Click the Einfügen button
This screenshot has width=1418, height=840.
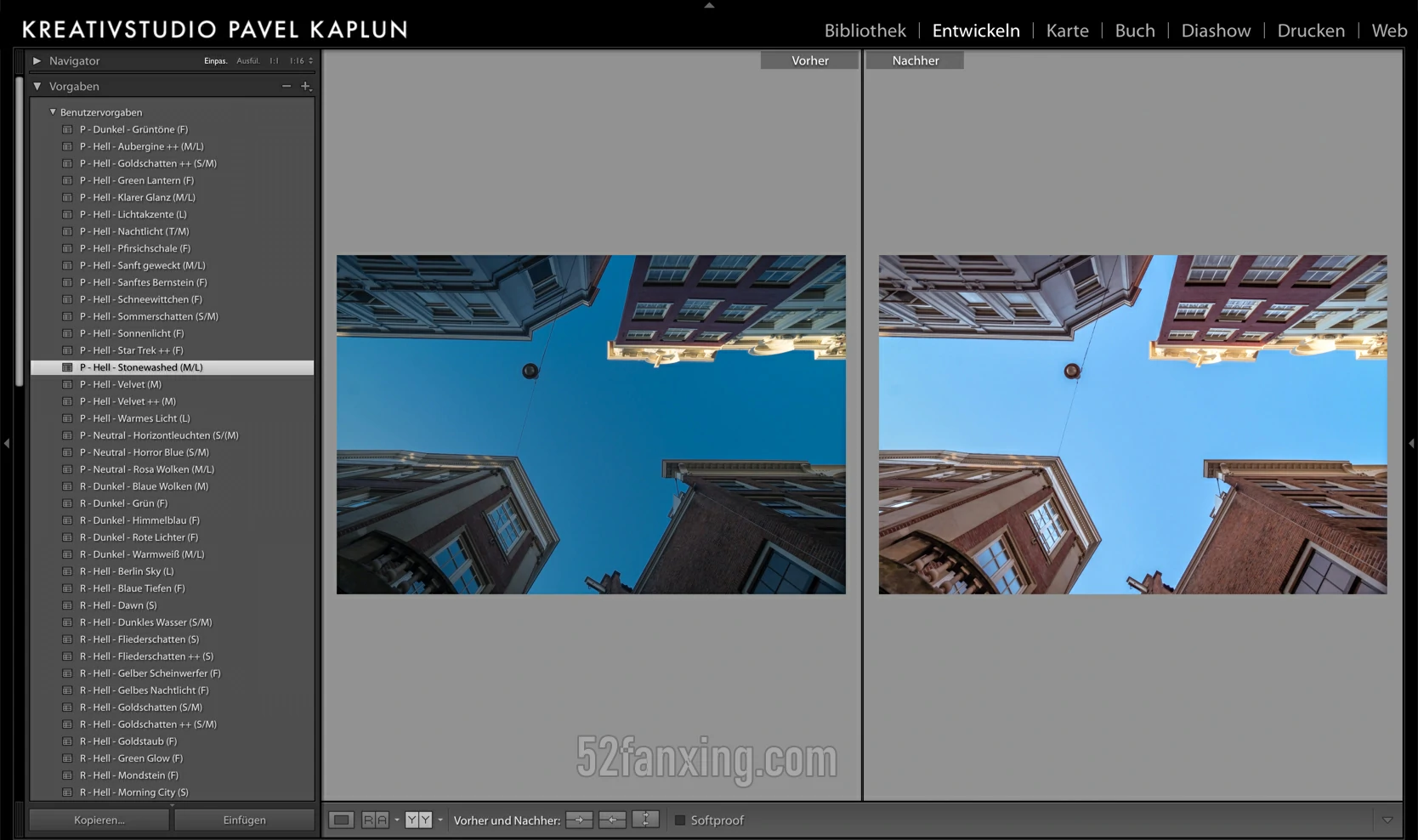point(245,820)
